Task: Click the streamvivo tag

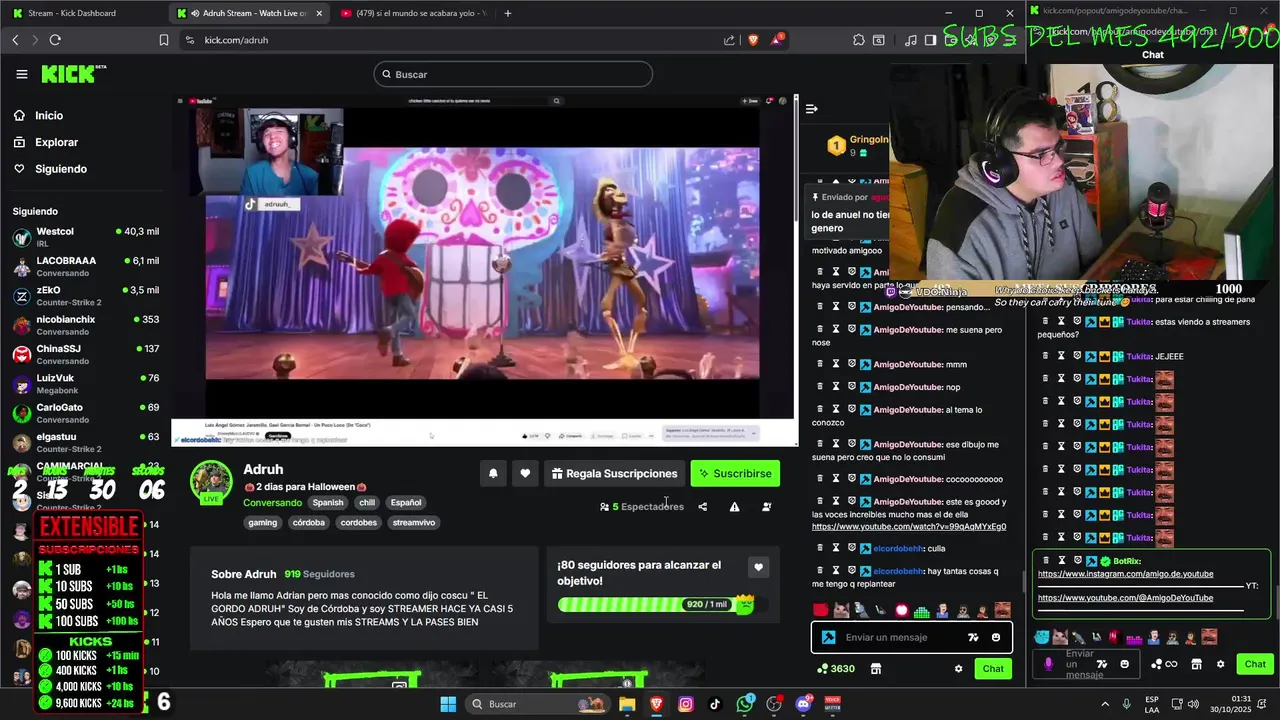Action: tap(413, 523)
